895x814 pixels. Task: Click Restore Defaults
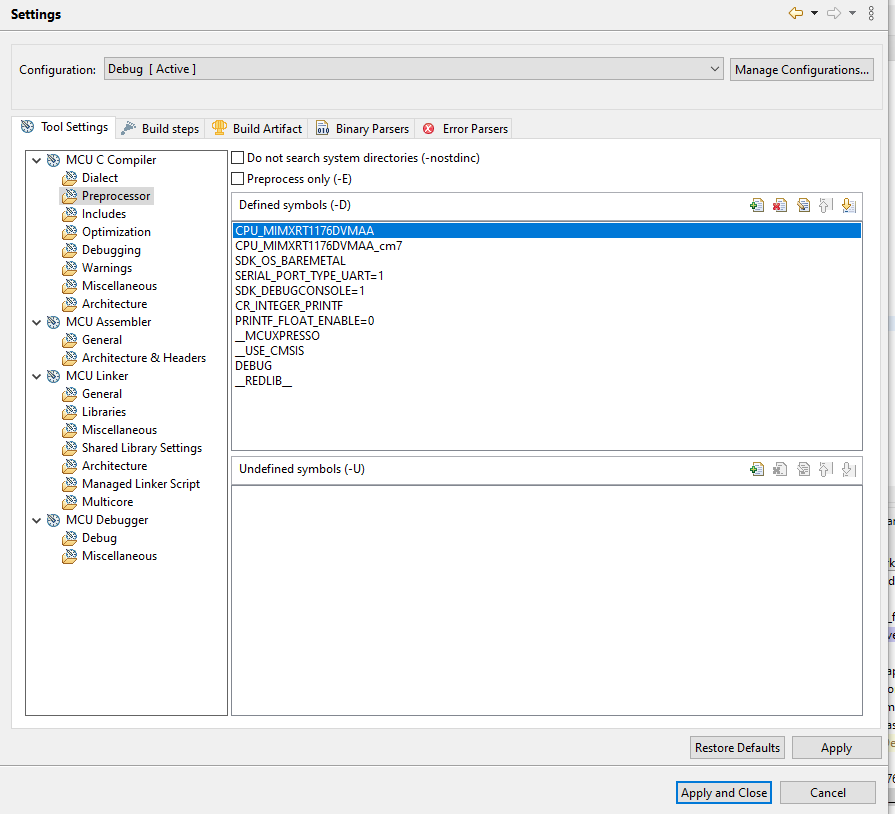click(737, 747)
